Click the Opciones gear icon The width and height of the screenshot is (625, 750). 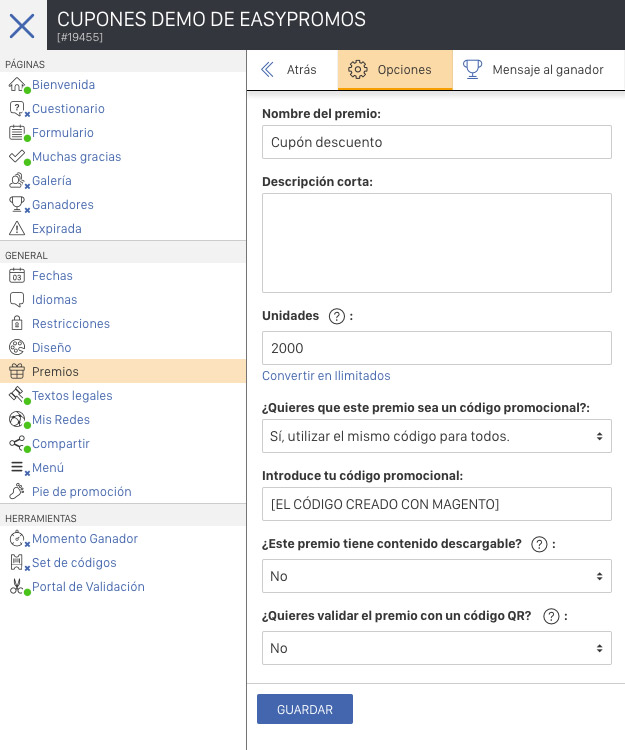(358, 69)
